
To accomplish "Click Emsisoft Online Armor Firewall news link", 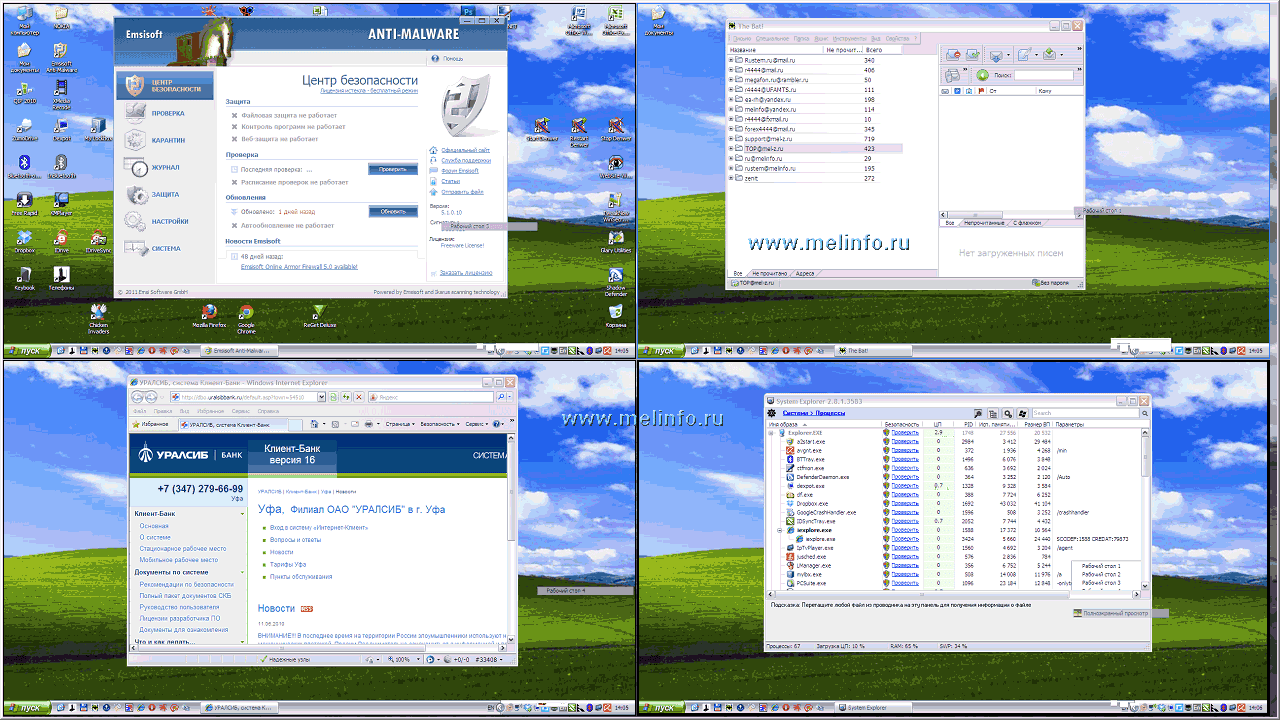I will pyautogui.click(x=299, y=266).
